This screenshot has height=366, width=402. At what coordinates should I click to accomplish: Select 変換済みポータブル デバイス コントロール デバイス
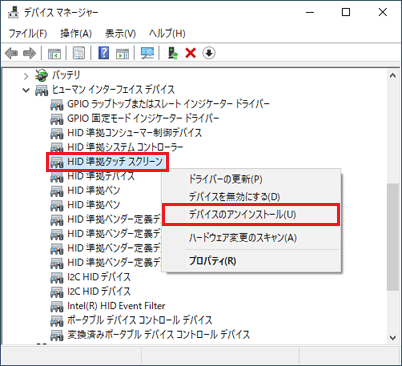click(159, 334)
